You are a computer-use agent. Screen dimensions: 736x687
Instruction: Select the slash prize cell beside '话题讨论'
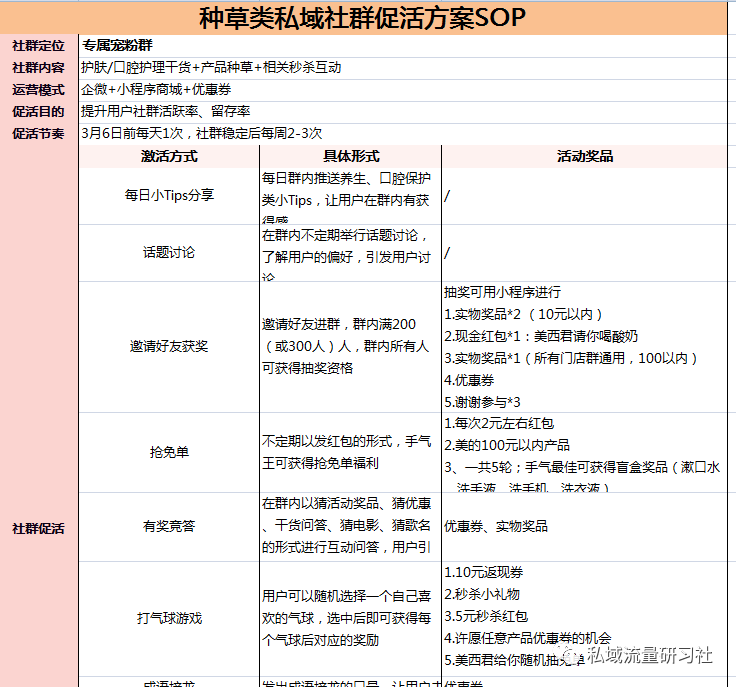point(584,253)
